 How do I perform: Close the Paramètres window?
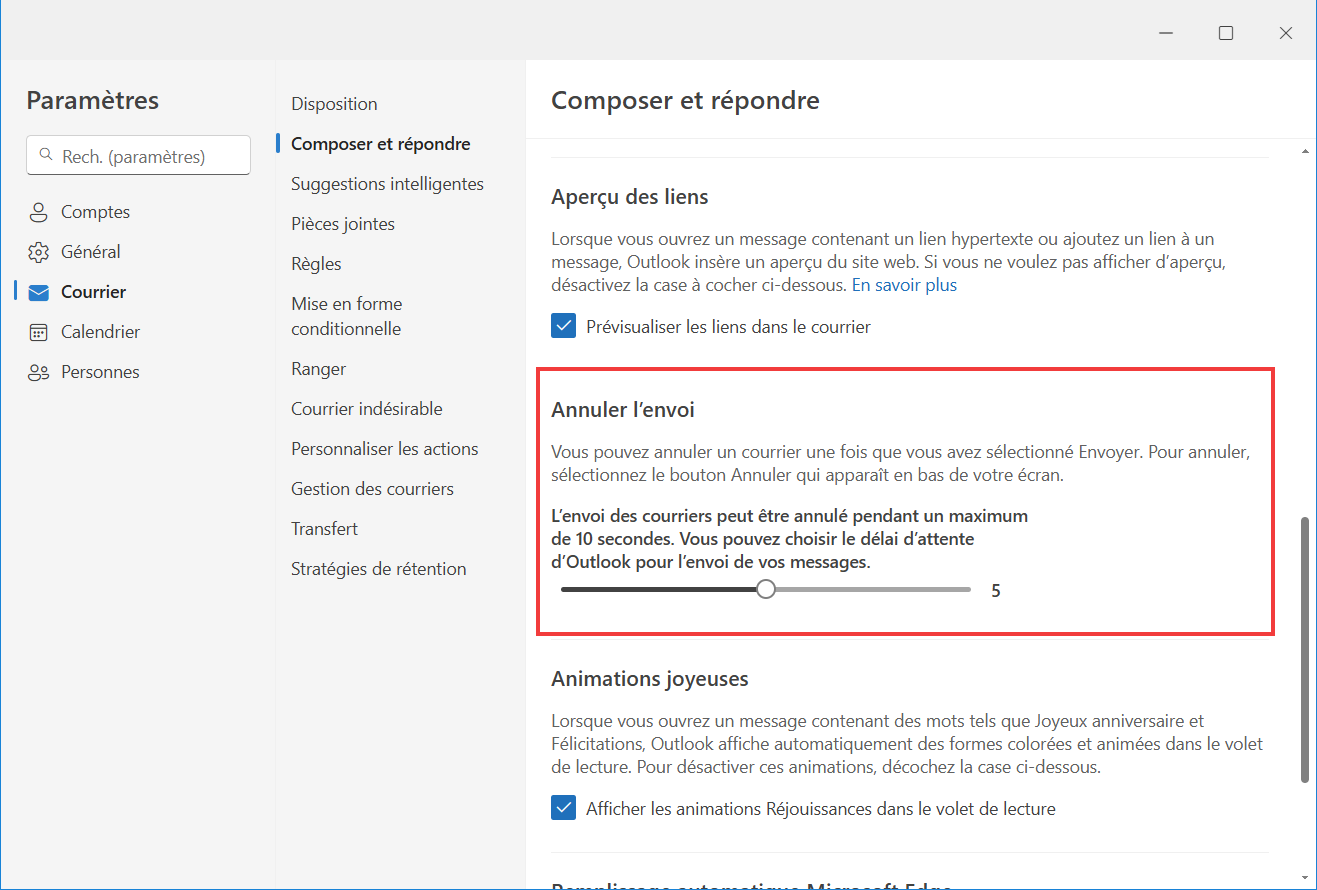click(1286, 33)
